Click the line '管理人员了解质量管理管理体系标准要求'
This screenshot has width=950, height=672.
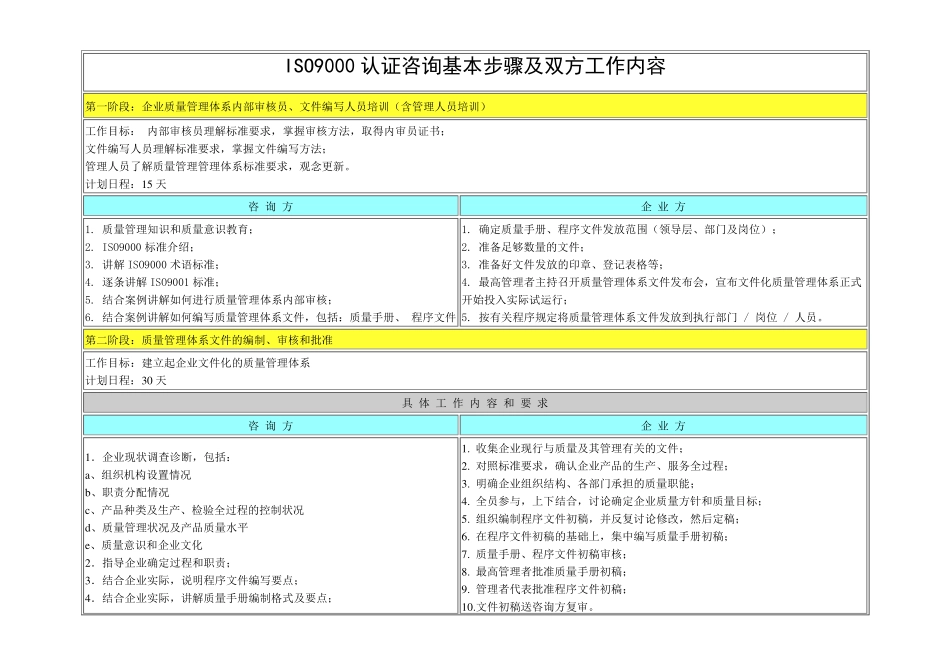(219, 166)
